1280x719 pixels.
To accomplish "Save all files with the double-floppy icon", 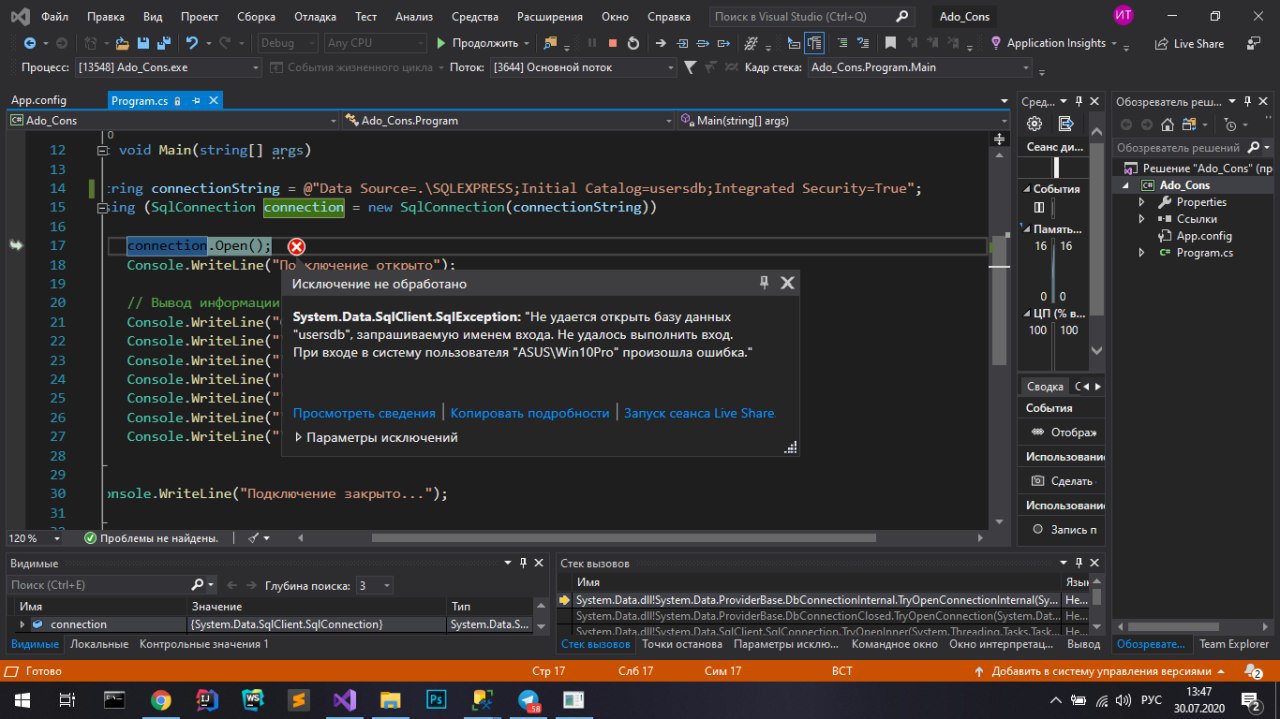I will (x=164, y=43).
